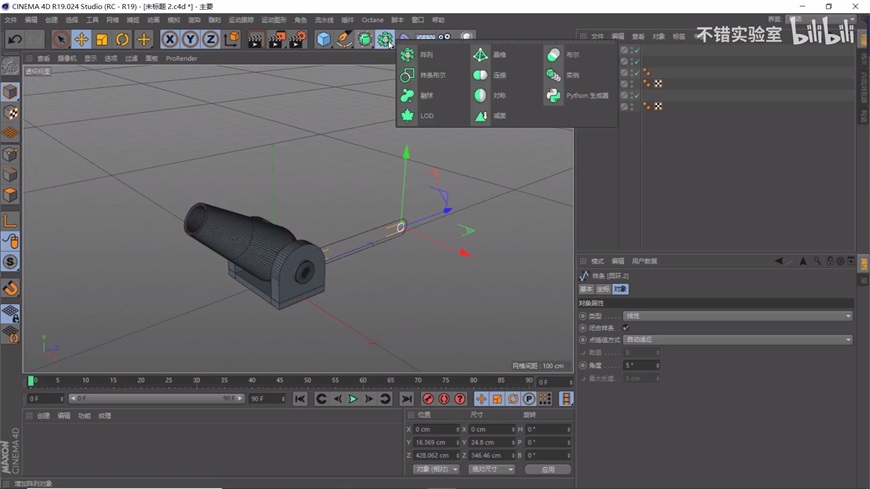
Task: Open the 类型 dropdown in attributes
Action: coord(738,316)
